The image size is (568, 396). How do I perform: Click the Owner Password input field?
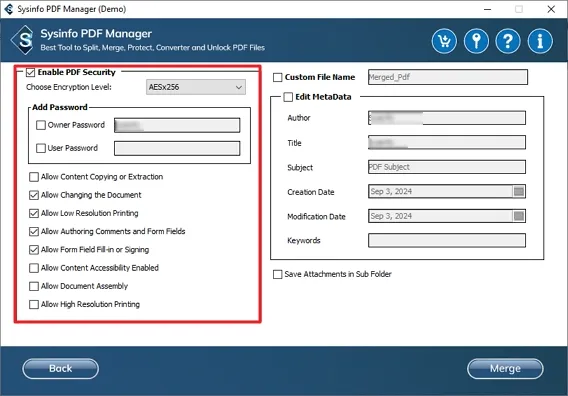click(x=177, y=125)
